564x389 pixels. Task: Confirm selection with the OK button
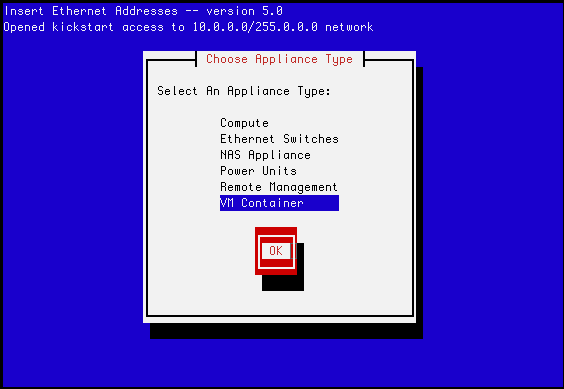[276, 251]
